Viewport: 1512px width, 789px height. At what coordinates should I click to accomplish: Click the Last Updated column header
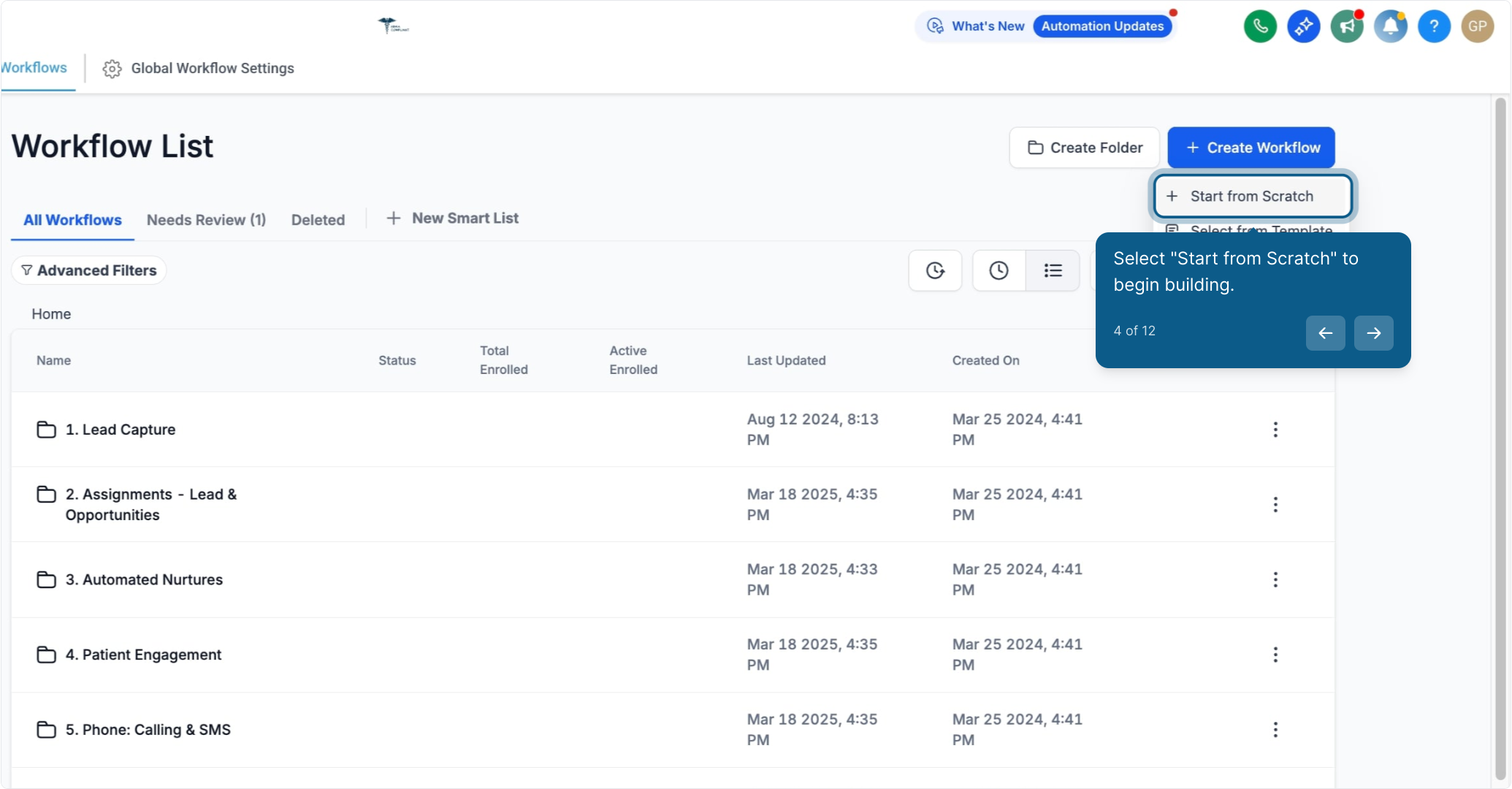[x=786, y=361]
